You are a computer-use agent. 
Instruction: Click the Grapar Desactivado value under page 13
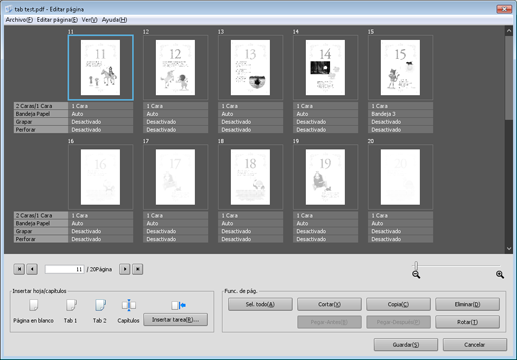[x=251, y=122]
